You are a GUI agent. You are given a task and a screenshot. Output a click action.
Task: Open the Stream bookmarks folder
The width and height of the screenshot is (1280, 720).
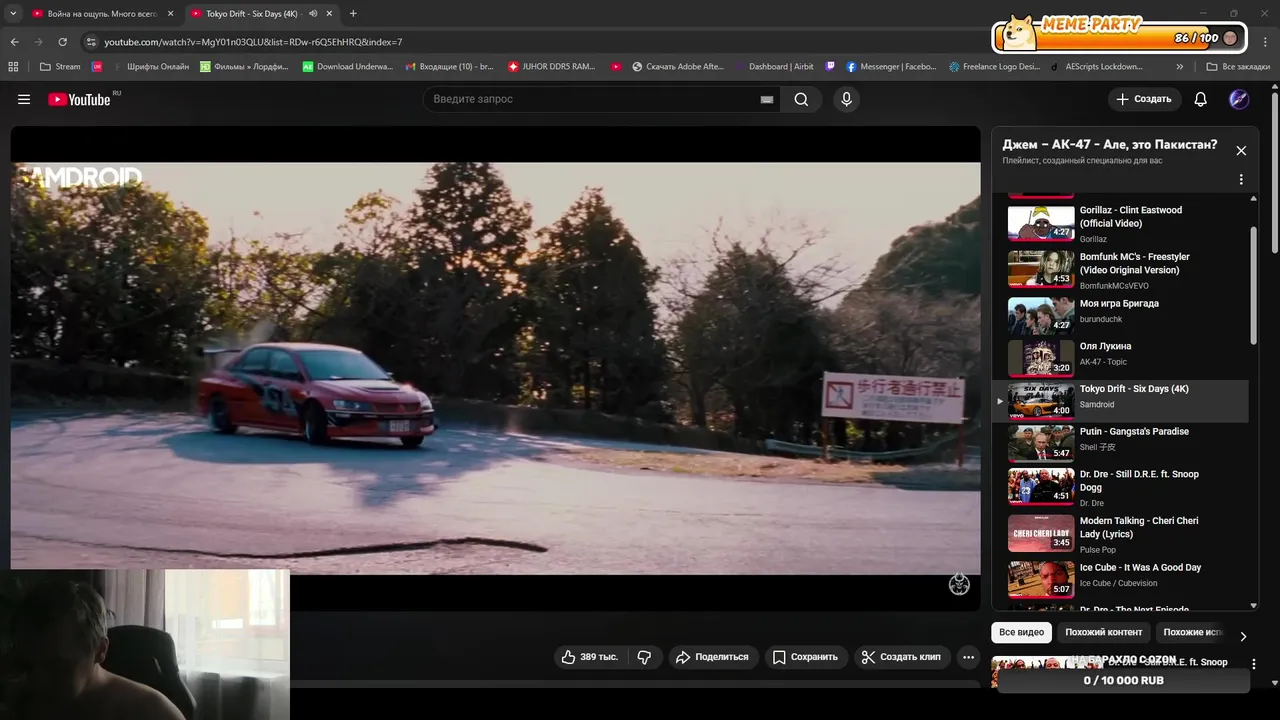pos(60,67)
